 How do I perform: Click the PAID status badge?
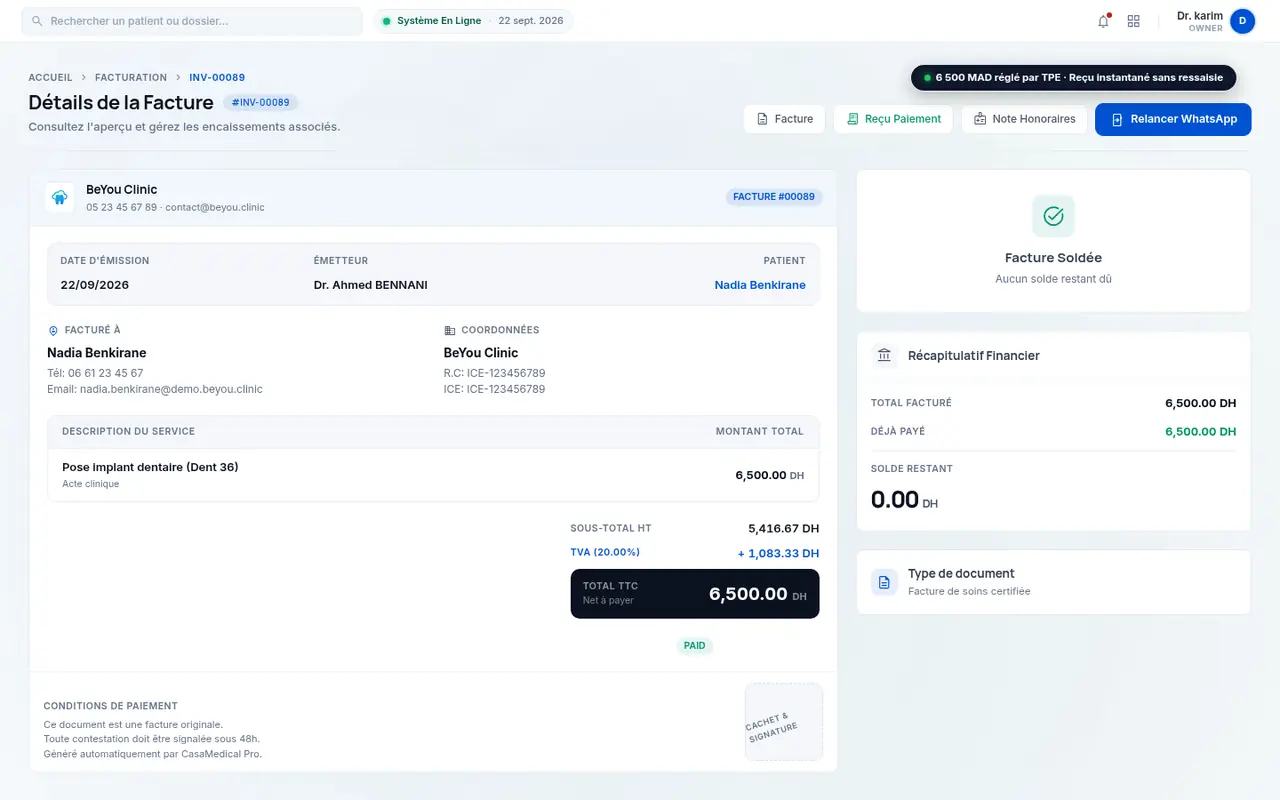[x=695, y=646]
